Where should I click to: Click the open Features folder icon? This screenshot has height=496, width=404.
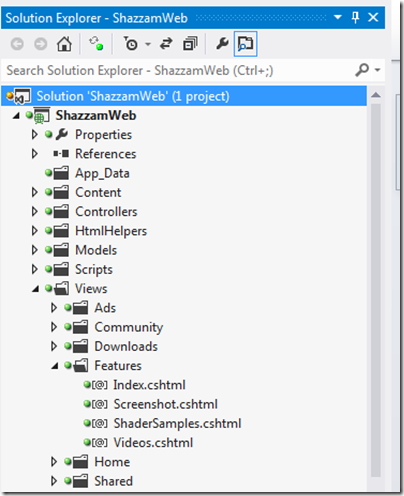click(81, 366)
